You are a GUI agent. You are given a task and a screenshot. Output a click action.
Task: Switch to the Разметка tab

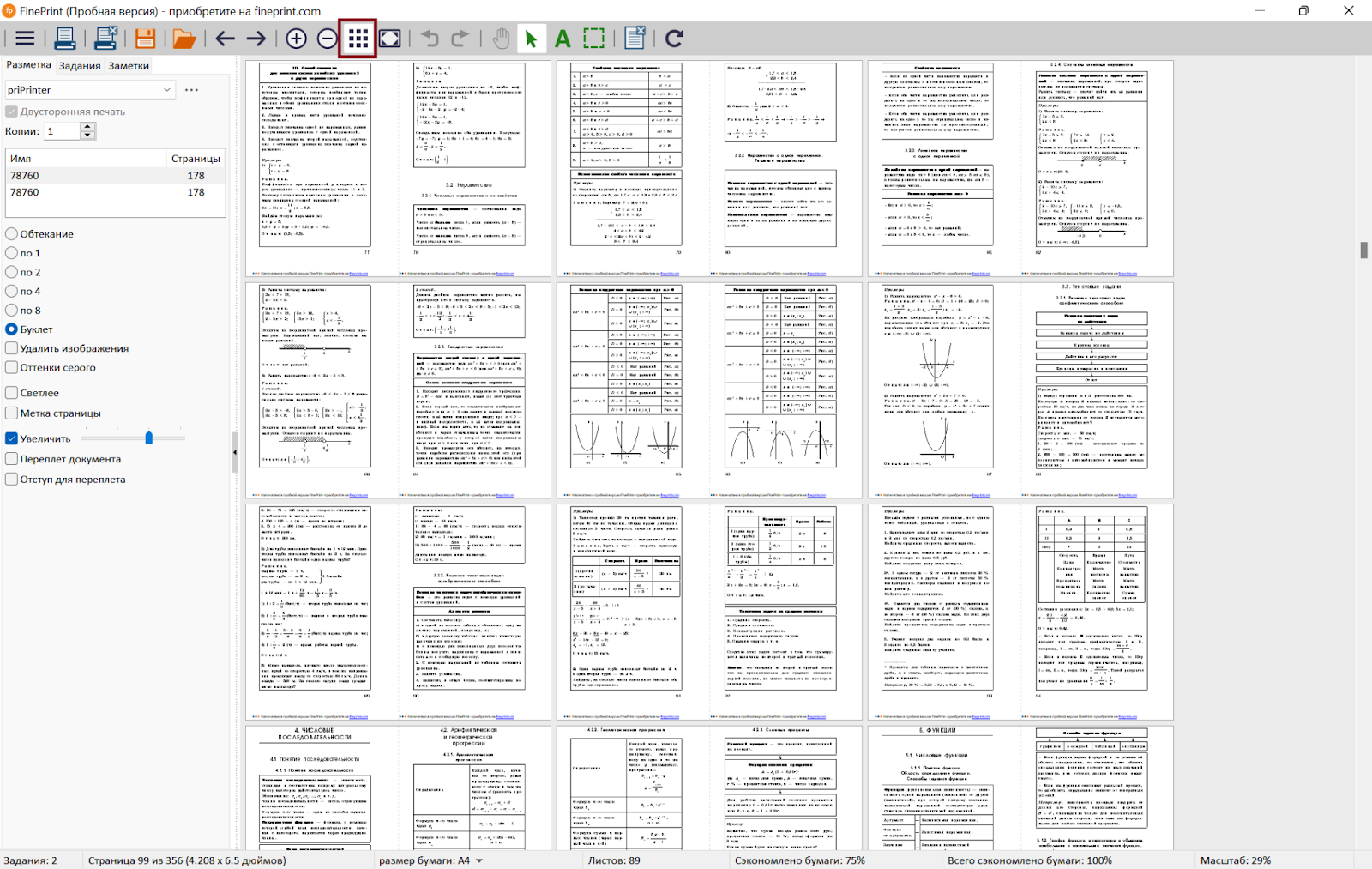pos(28,65)
